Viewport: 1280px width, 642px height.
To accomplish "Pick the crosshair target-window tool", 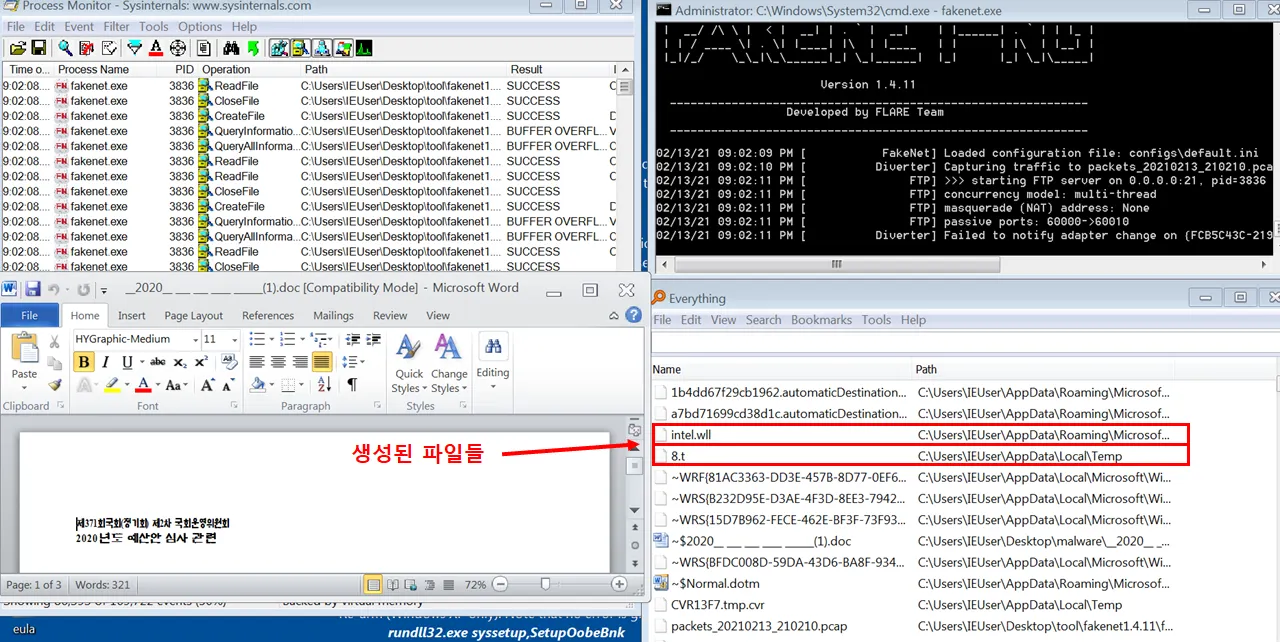I will pyautogui.click(x=178, y=48).
